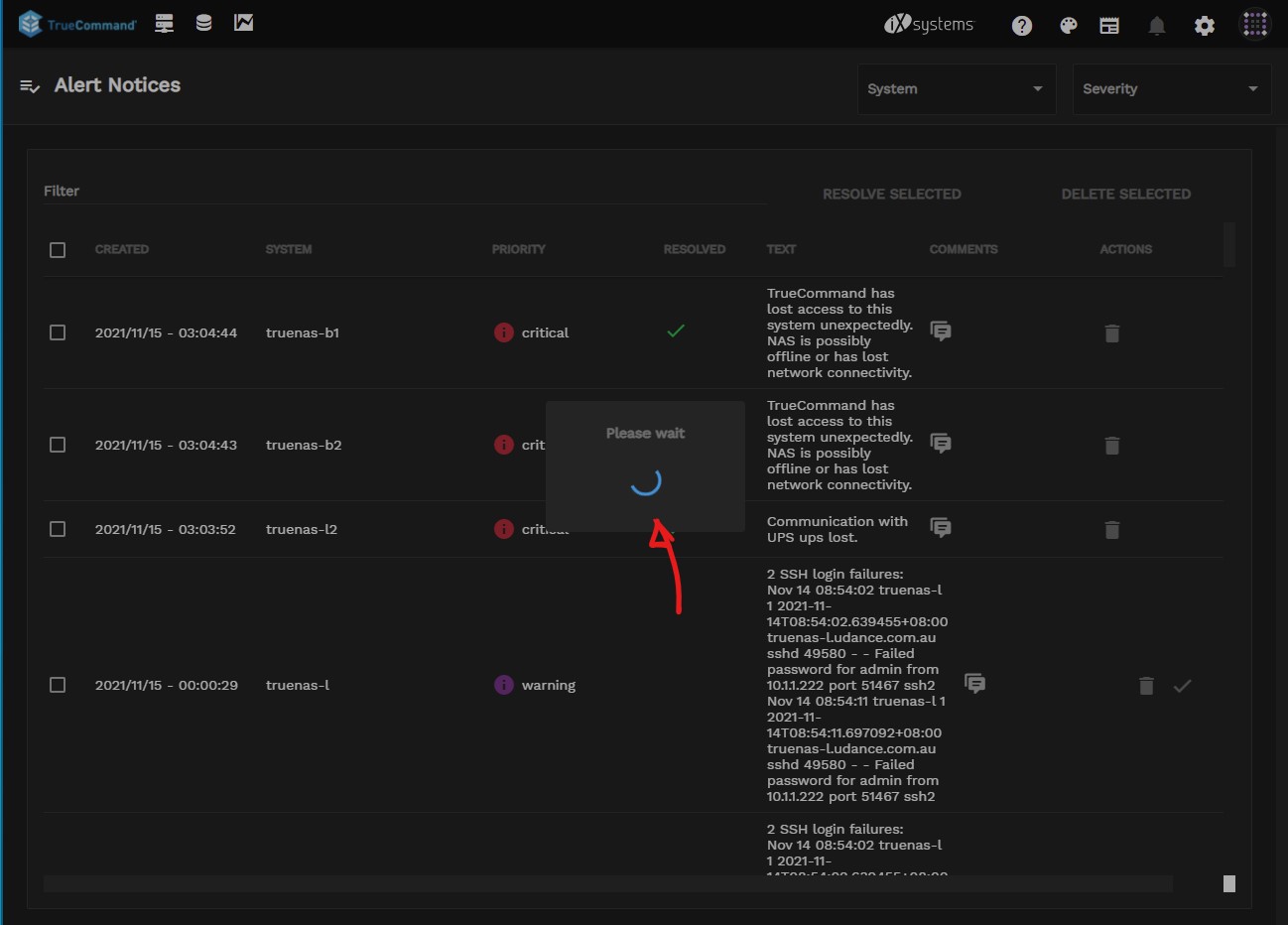Click date 2021/11/15 - 03:04:44
This screenshot has height=925, width=1288.
[x=166, y=332]
